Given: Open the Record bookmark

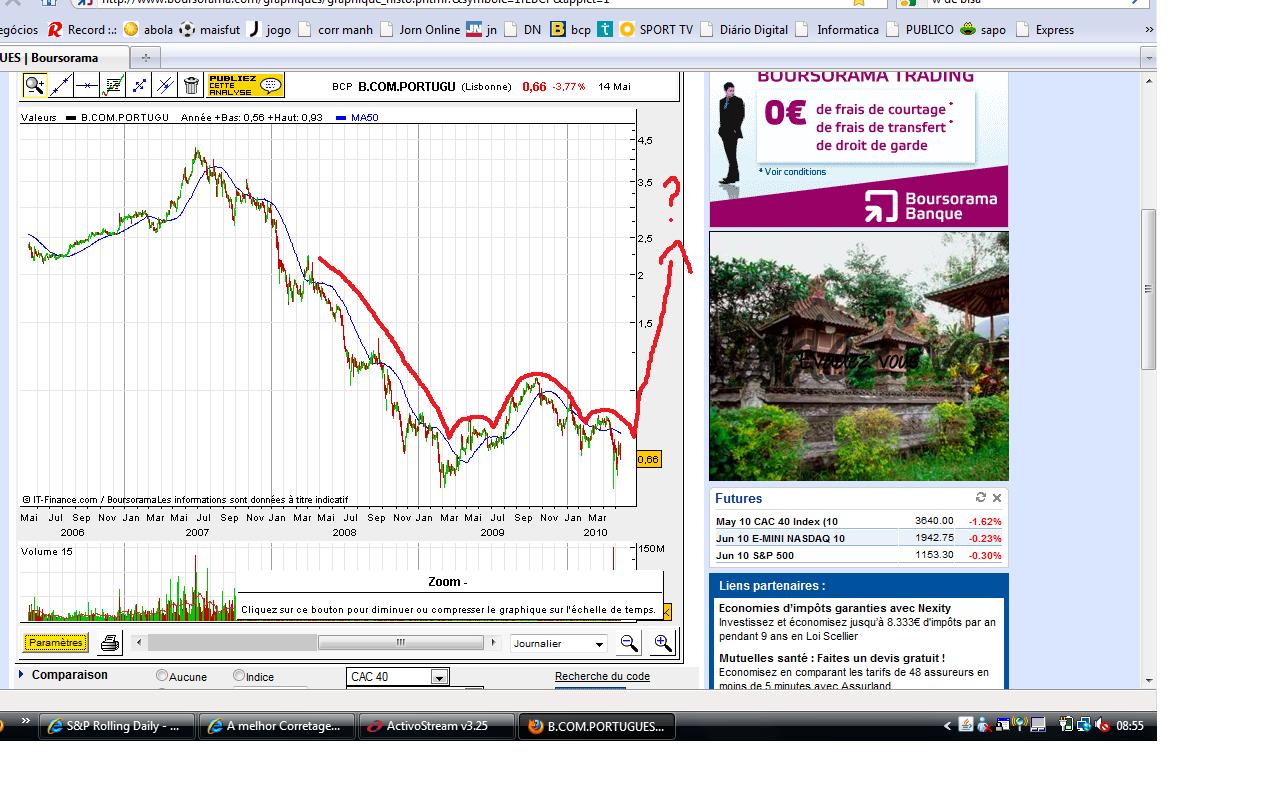Looking at the screenshot, I should (81, 30).
